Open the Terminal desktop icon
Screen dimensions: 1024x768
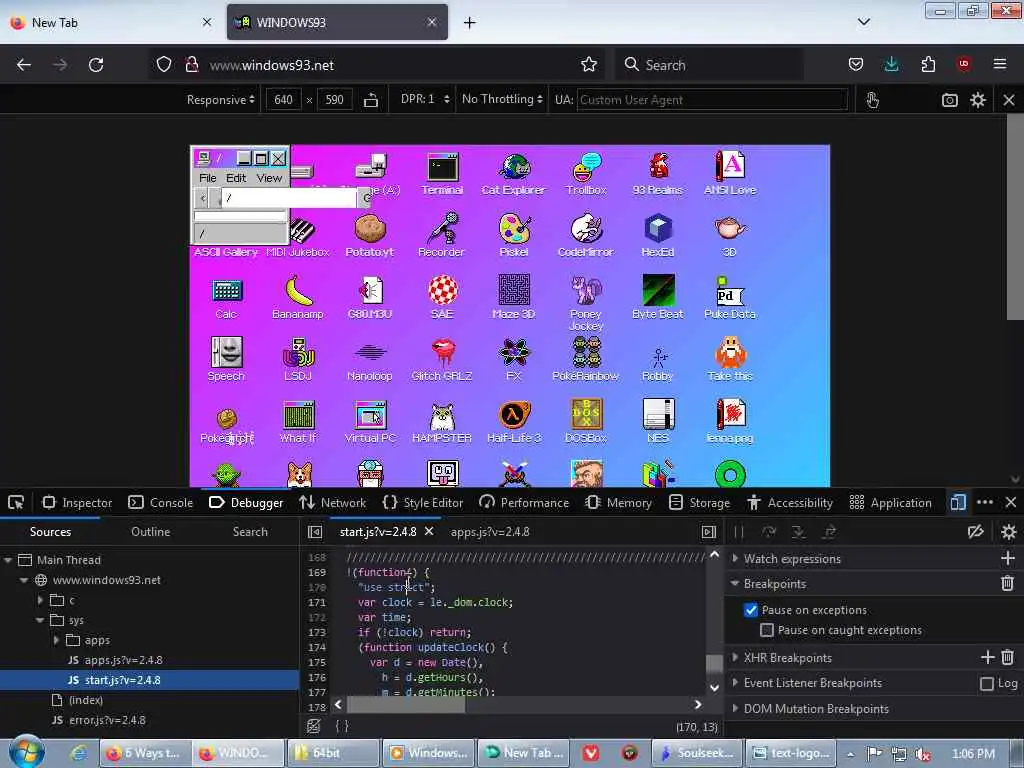click(442, 174)
